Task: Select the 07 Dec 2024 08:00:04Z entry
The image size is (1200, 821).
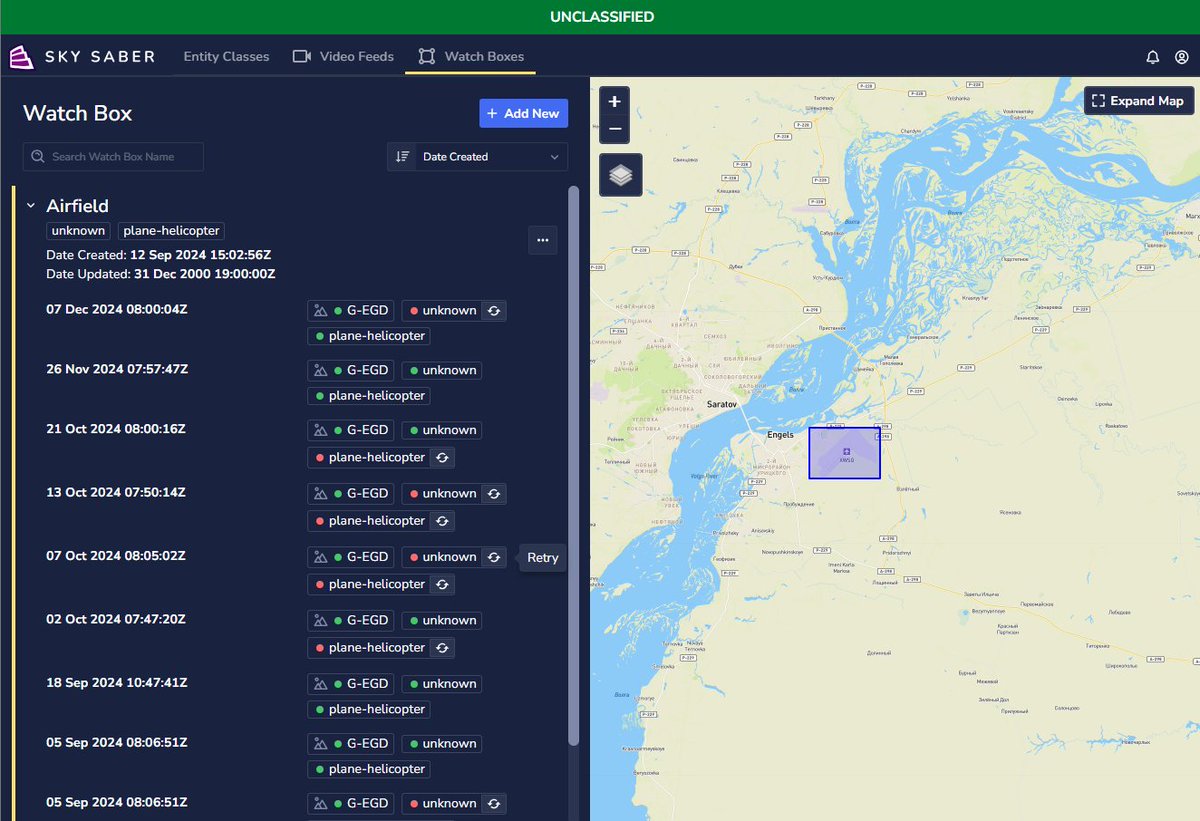Action: click(x=117, y=309)
